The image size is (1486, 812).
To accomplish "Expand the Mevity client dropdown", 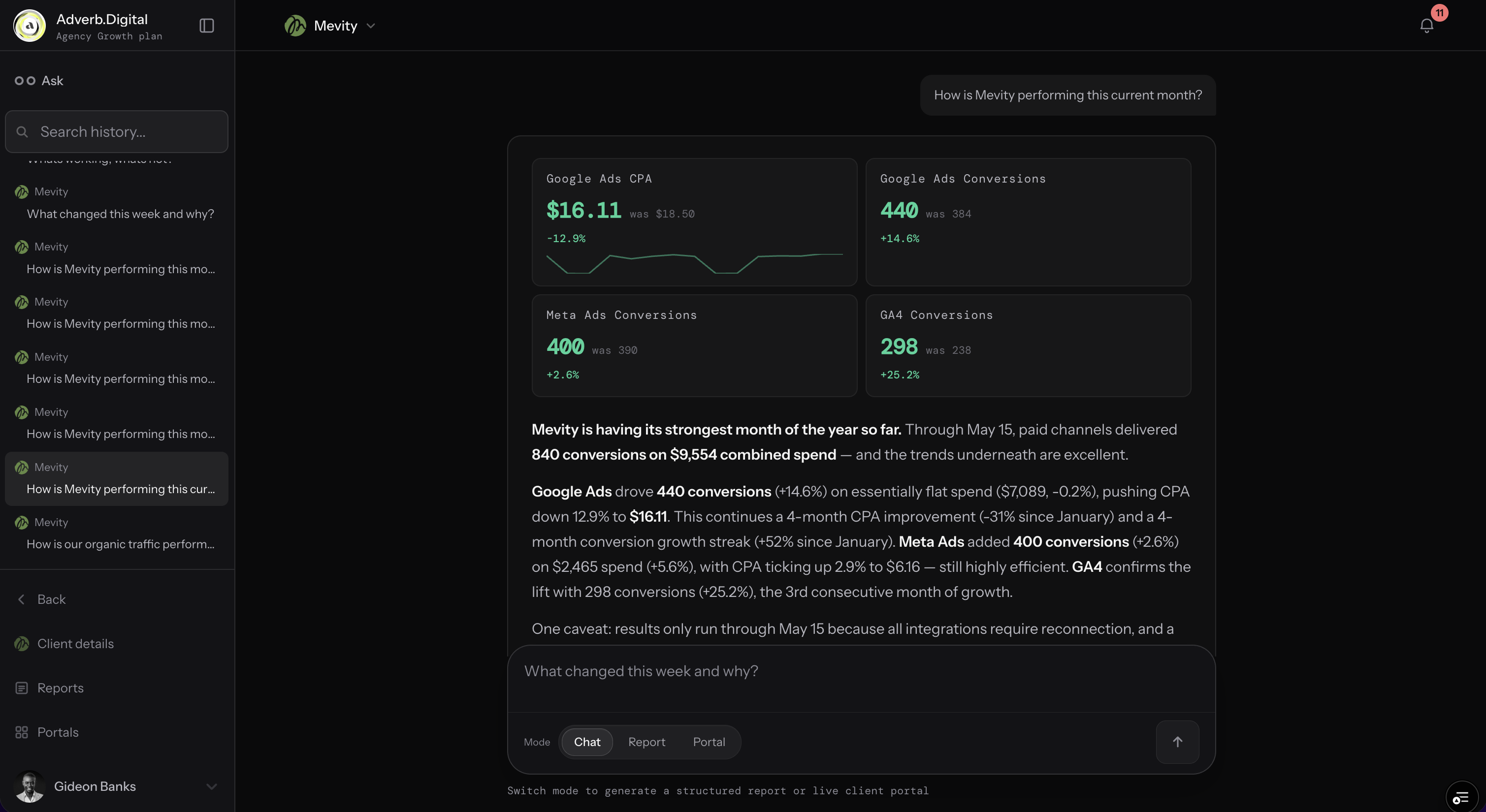I will click(371, 26).
